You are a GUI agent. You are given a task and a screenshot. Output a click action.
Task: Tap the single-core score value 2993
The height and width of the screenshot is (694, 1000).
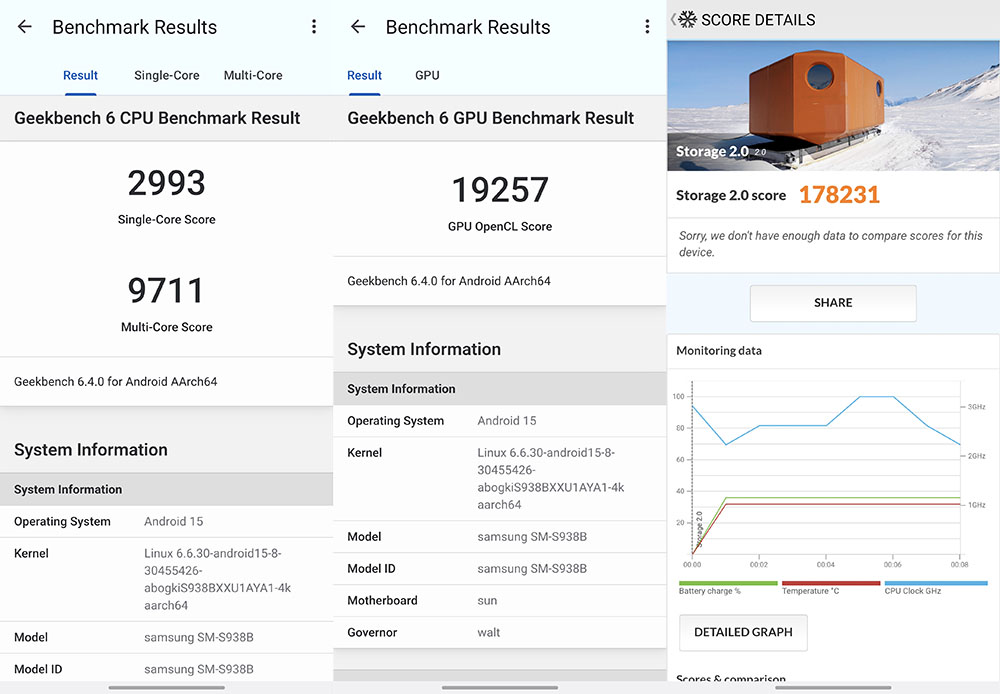166,183
